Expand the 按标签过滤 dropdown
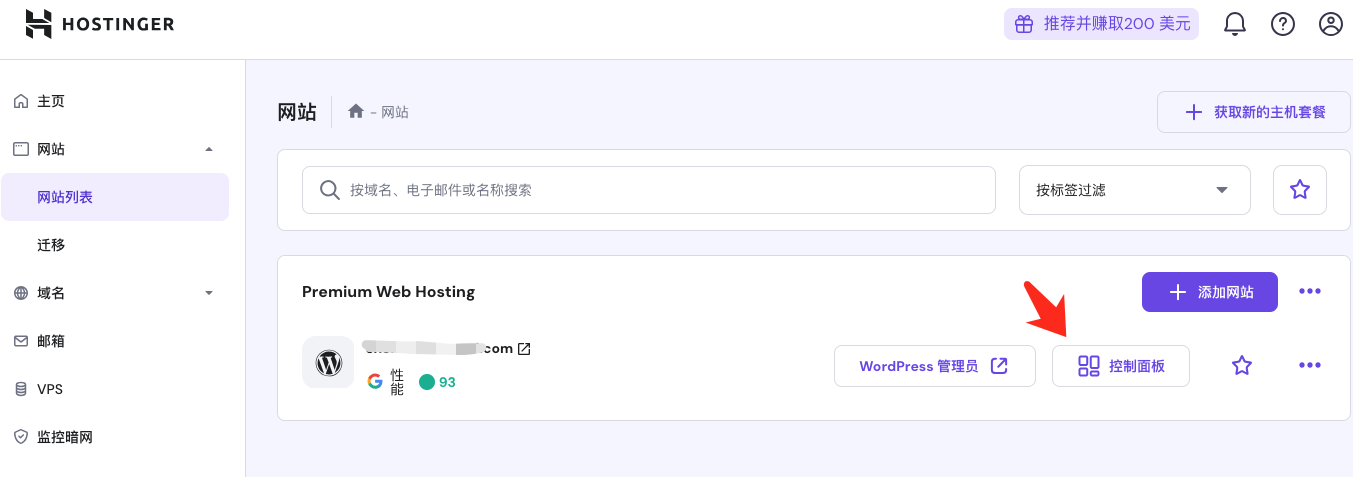Screen dimensions: 1353x477 click(x=1134, y=190)
